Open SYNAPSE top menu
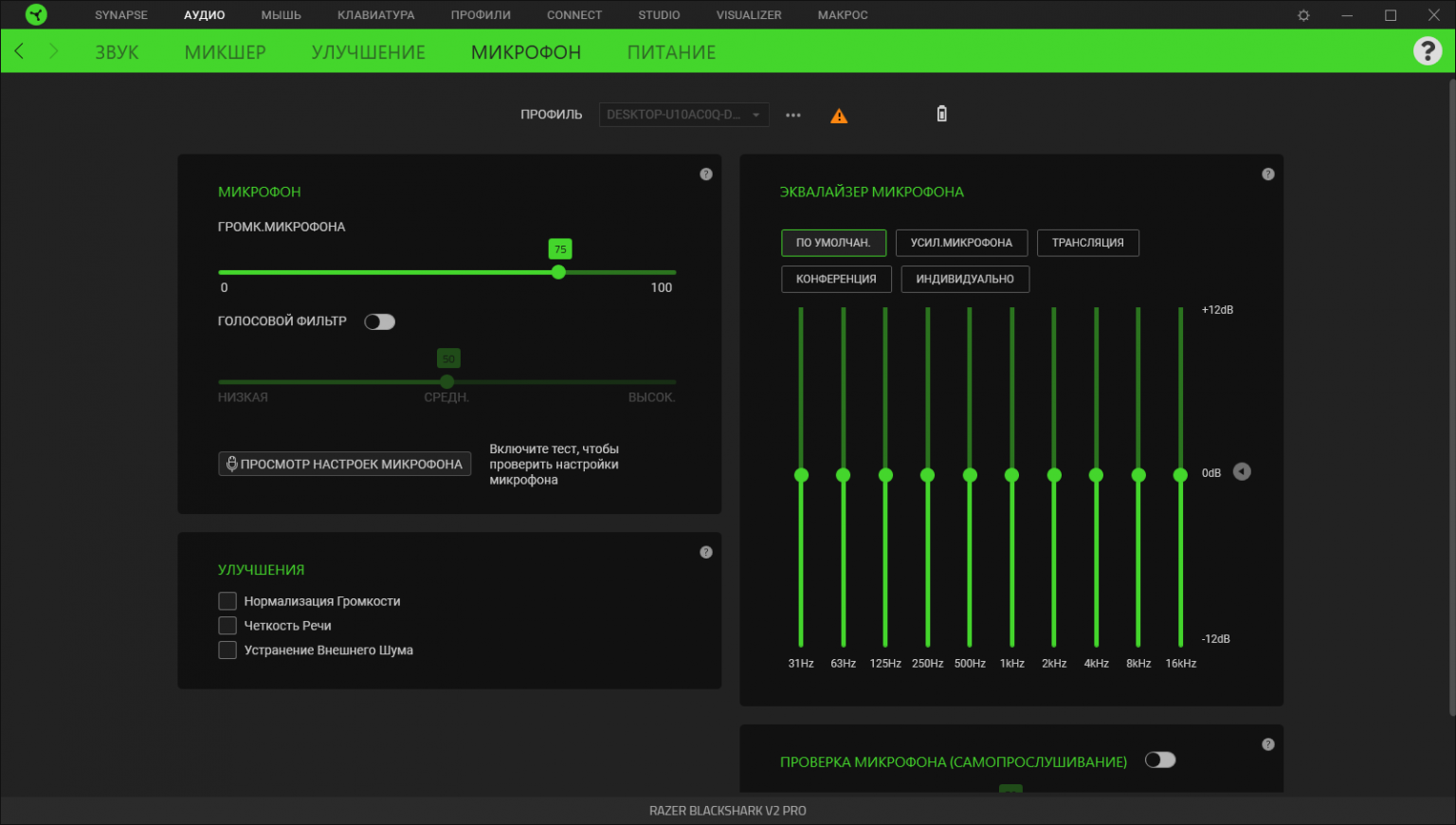1456x825 pixels. (x=121, y=15)
